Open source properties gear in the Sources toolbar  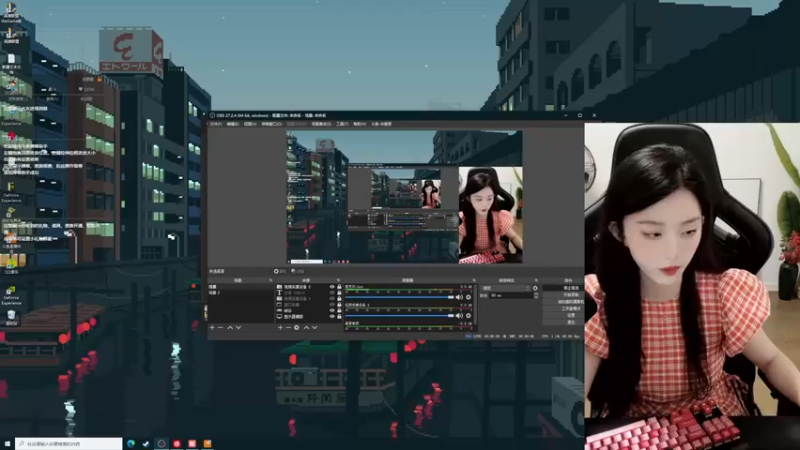[296, 328]
